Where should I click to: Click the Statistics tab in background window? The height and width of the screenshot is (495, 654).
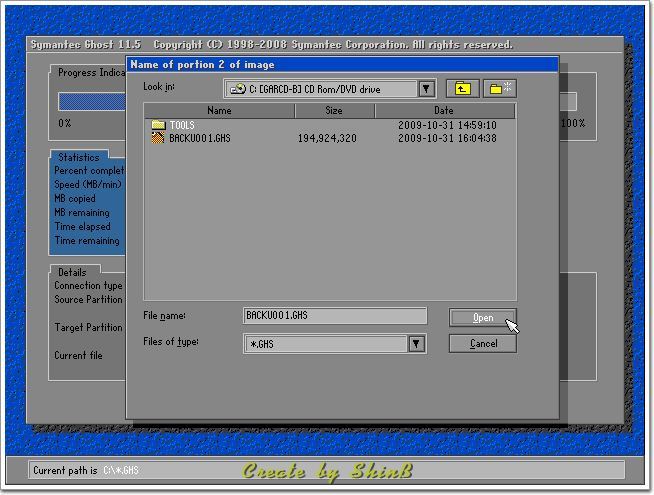(x=79, y=157)
